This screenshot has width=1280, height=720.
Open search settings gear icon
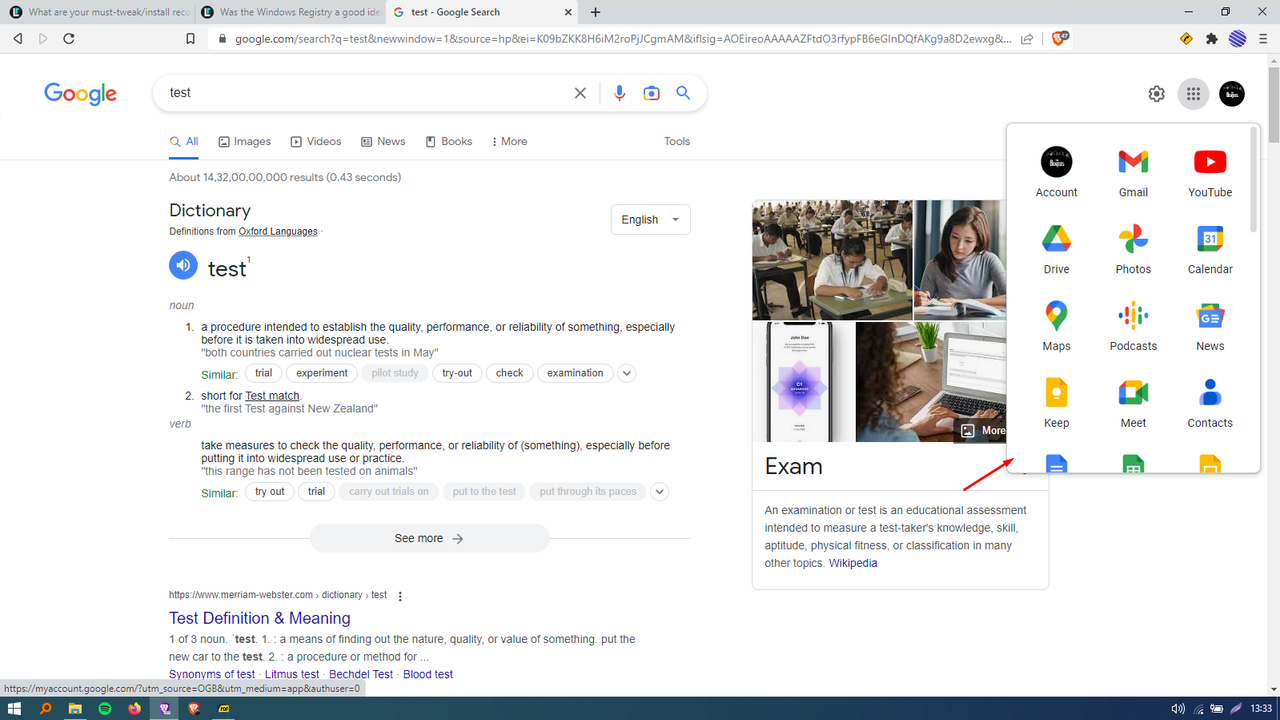pyautogui.click(x=1157, y=94)
